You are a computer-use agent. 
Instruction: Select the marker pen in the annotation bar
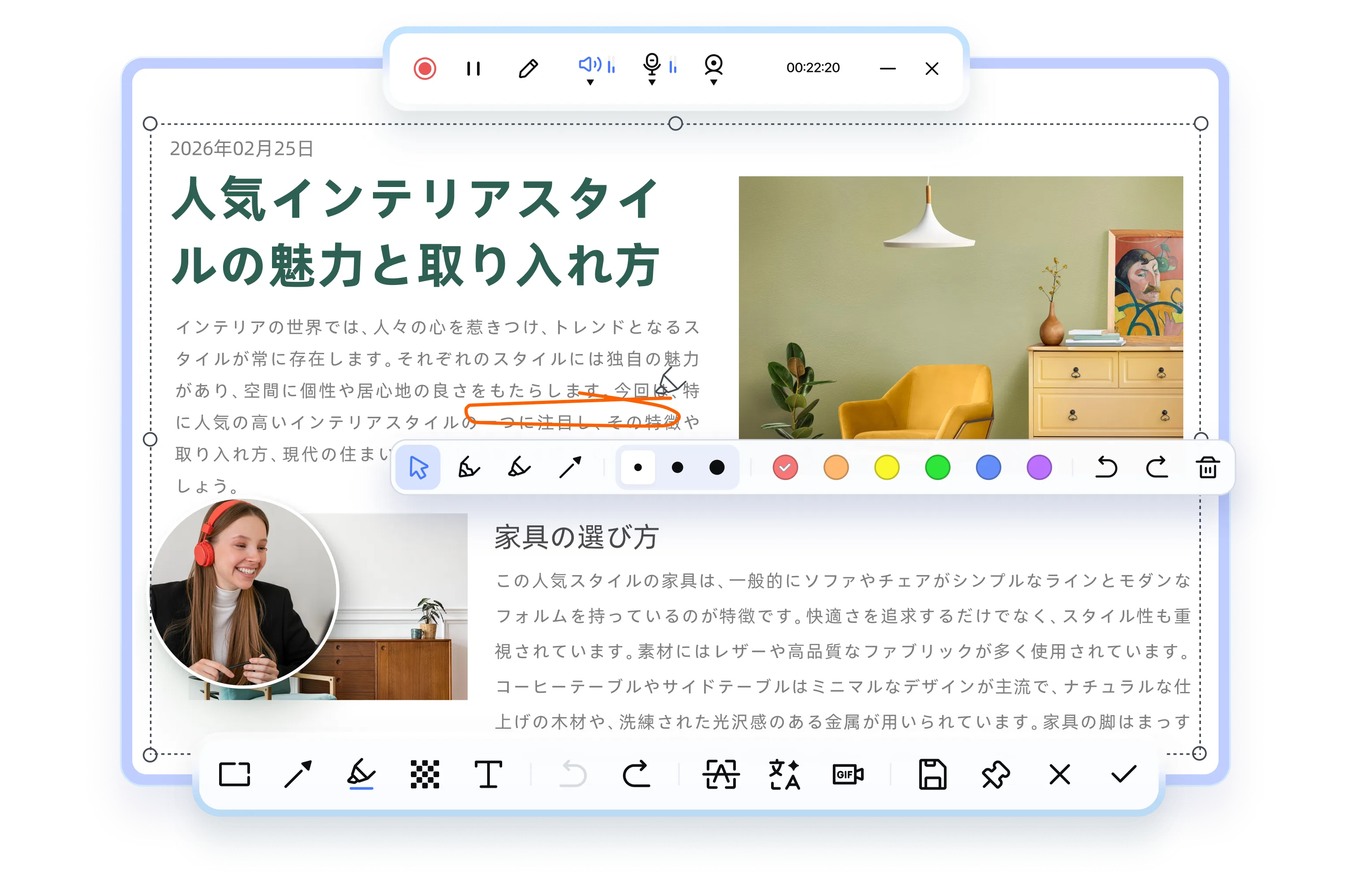click(x=519, y=467)
